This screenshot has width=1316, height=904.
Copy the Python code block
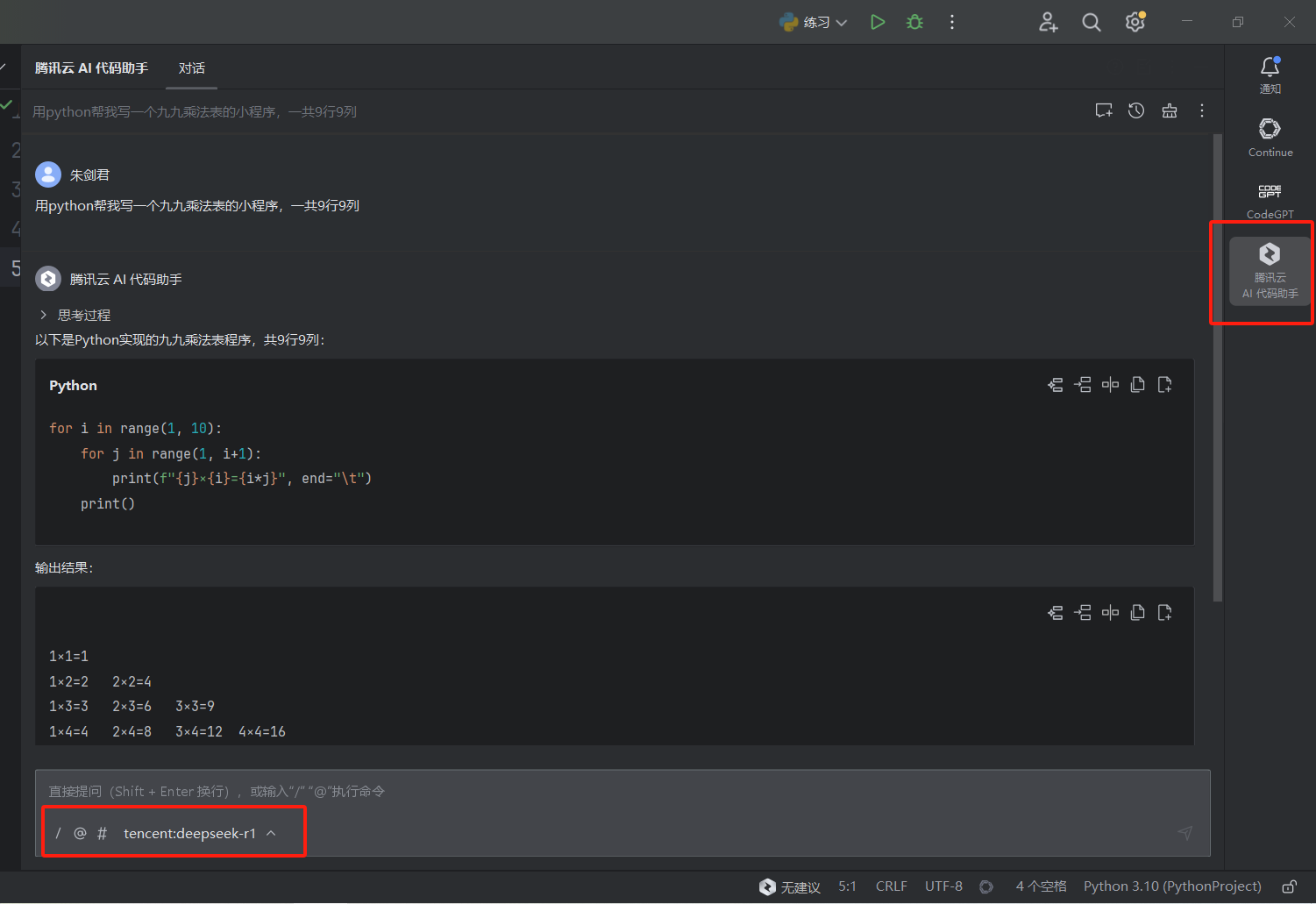click(1138, 384)
